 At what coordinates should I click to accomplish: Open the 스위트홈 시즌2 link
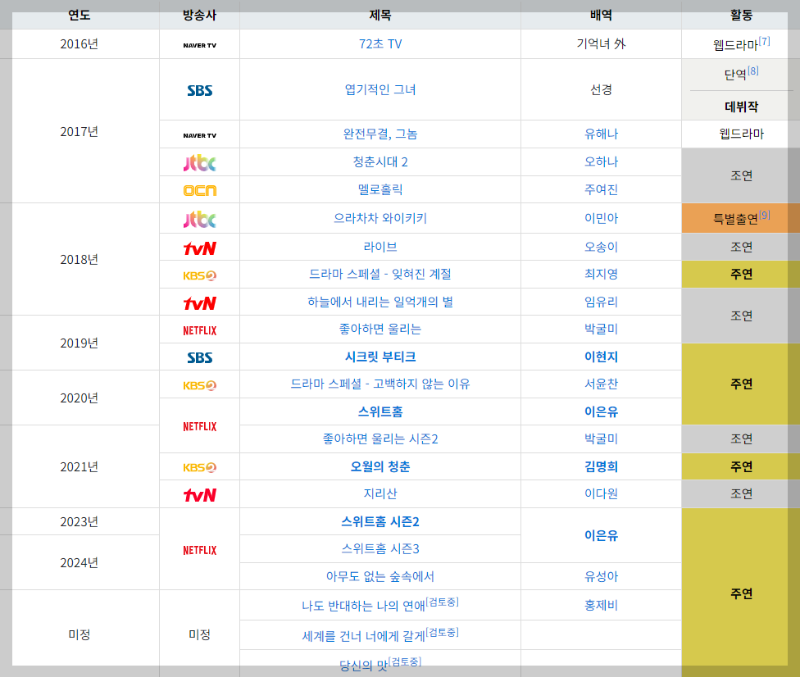[380, 522]
